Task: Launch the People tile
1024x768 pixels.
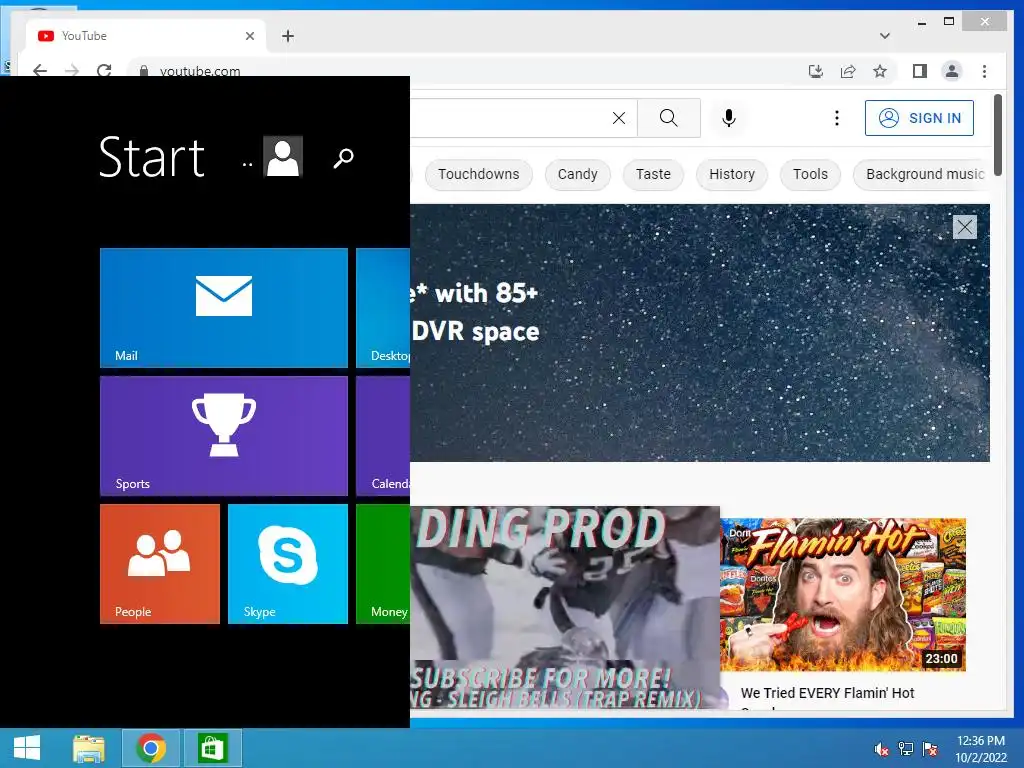Action: tap(159, 564)
